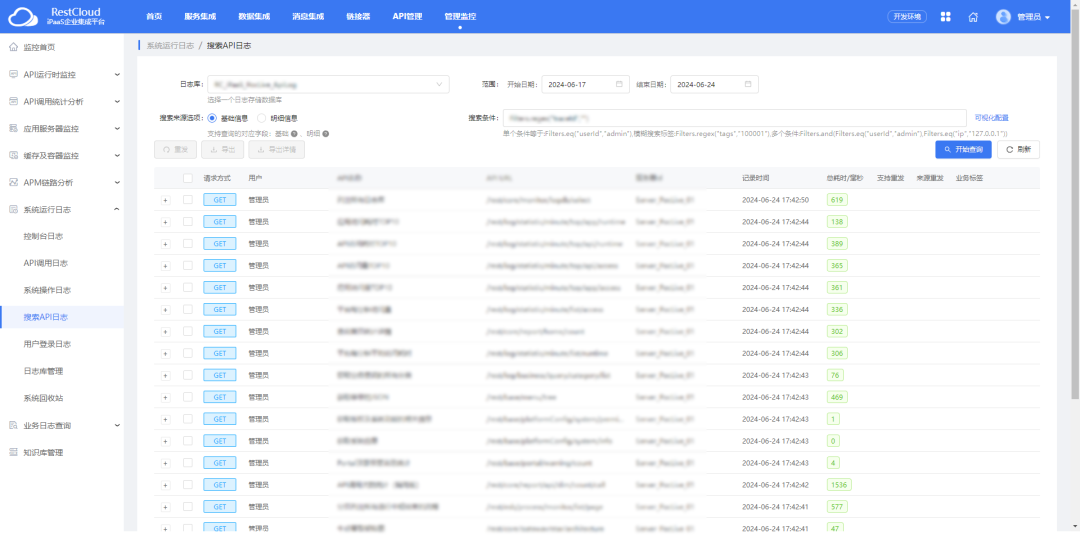The width and height of the screenshot is (1080, 538).
Task: Select the 明细信息 radio option
Action: point(262,118)
